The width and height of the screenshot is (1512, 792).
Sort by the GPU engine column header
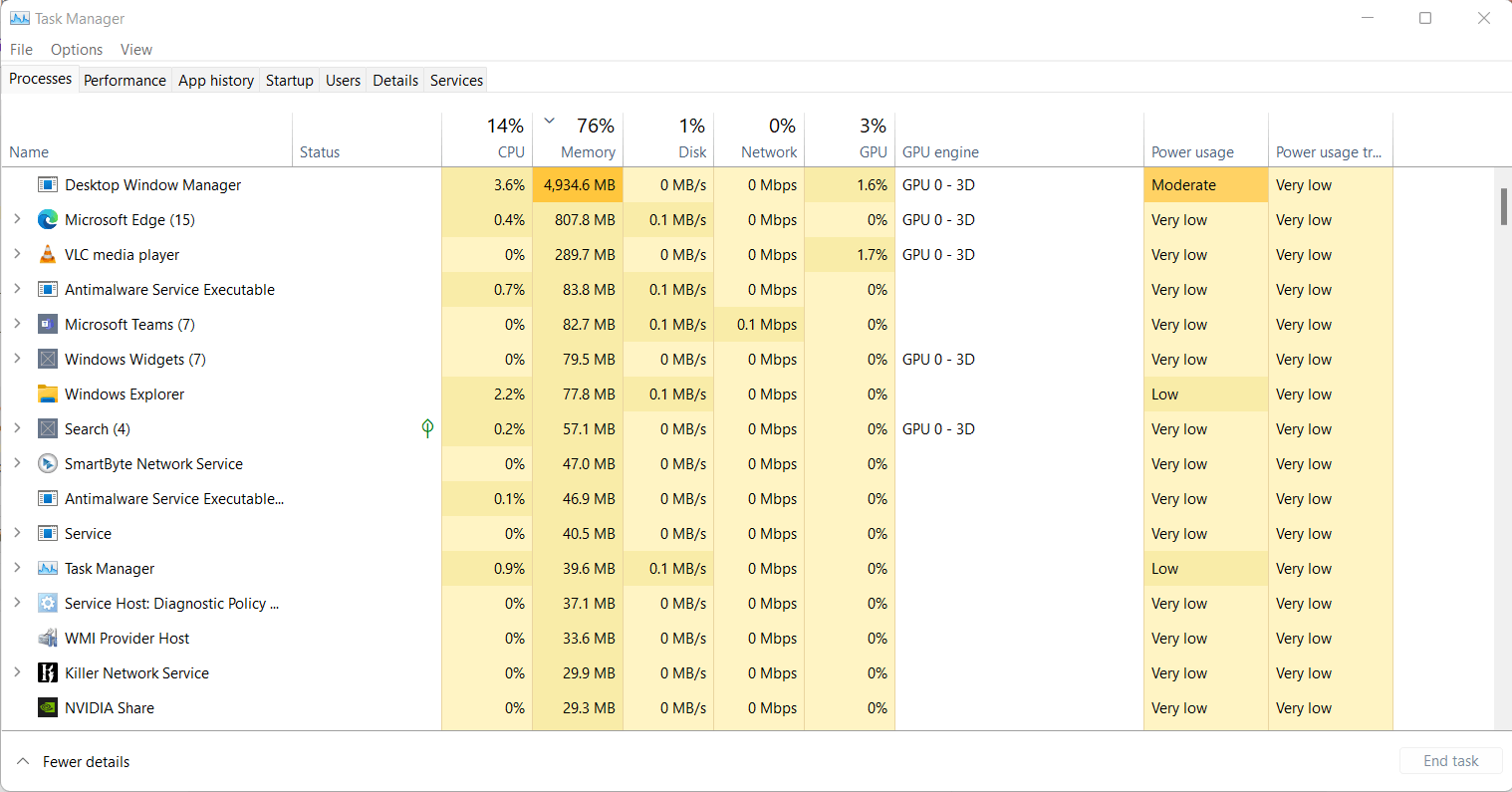coord(1020,139)
